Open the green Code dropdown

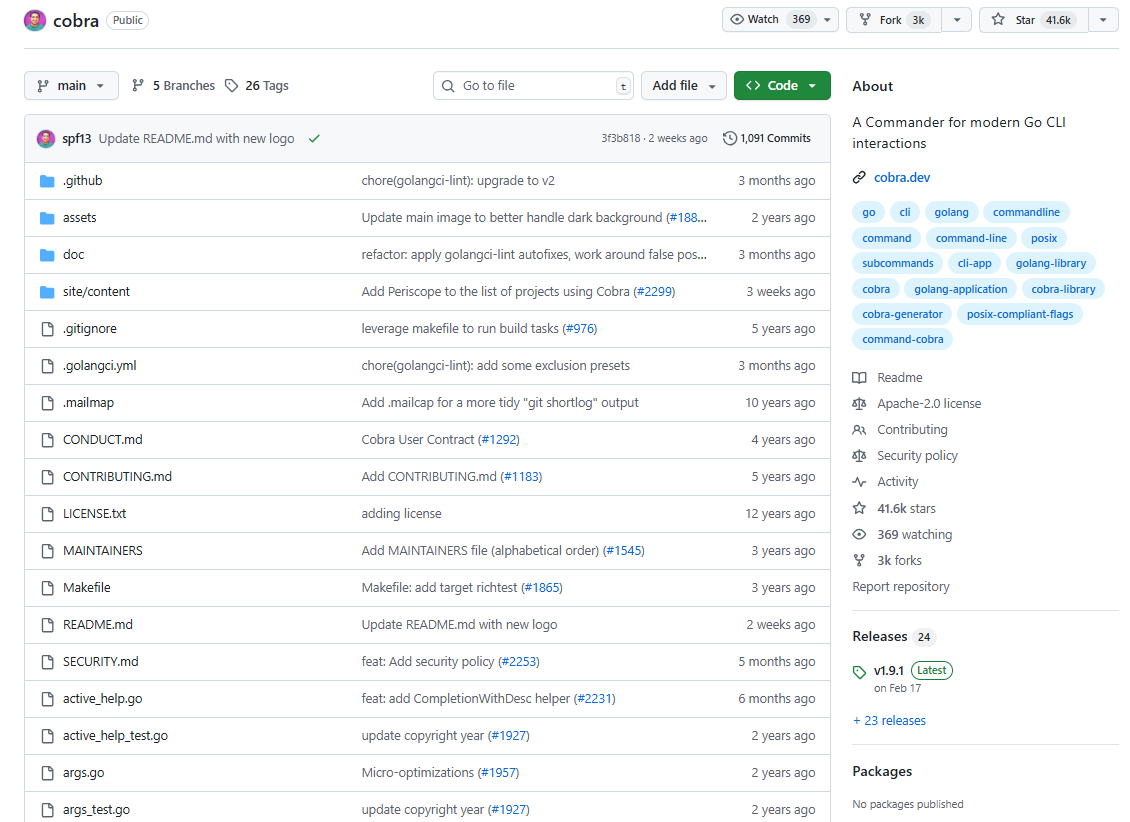[x=782, y=86]
